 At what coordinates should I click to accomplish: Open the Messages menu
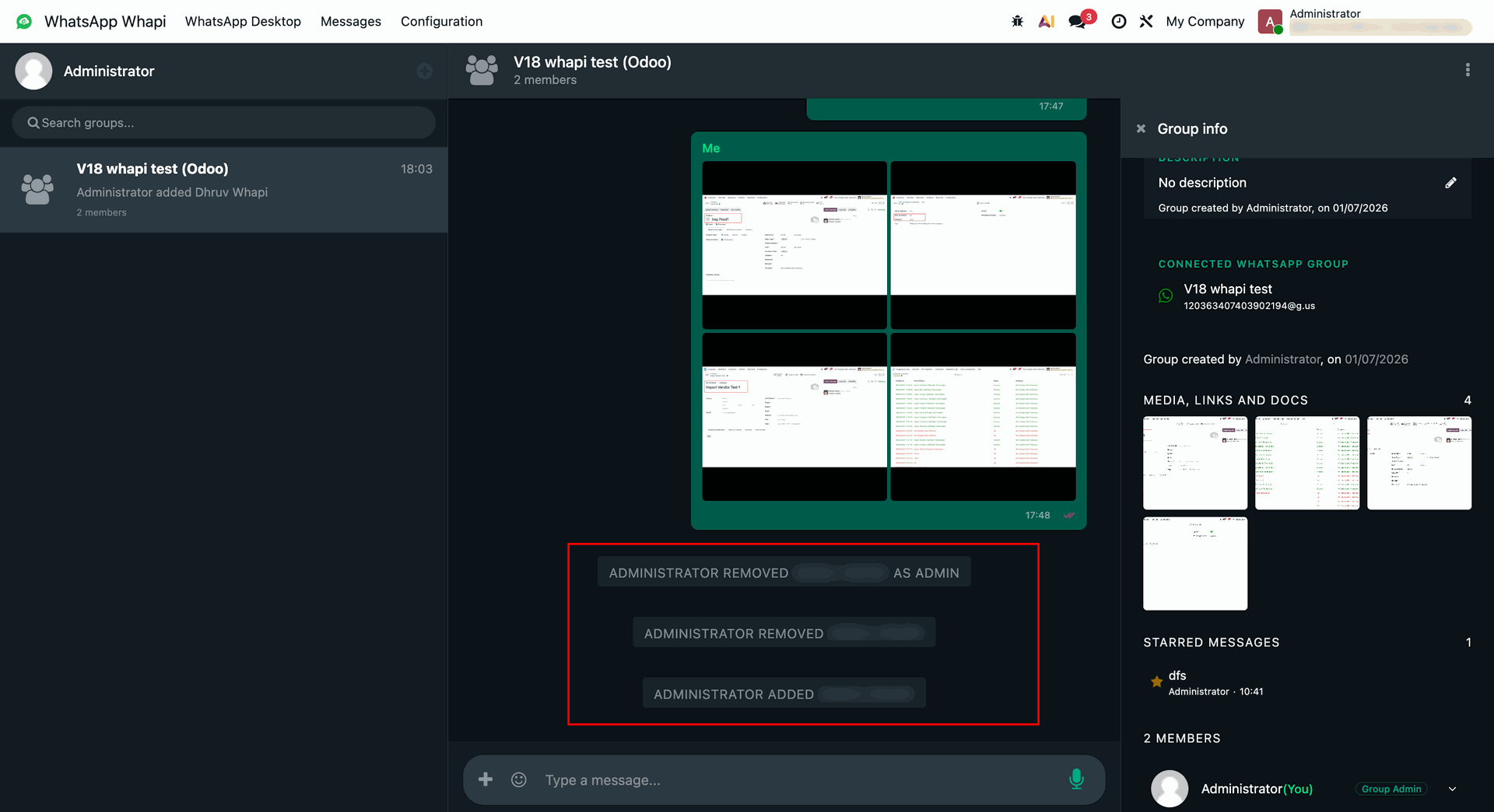[x=351, y=21]
